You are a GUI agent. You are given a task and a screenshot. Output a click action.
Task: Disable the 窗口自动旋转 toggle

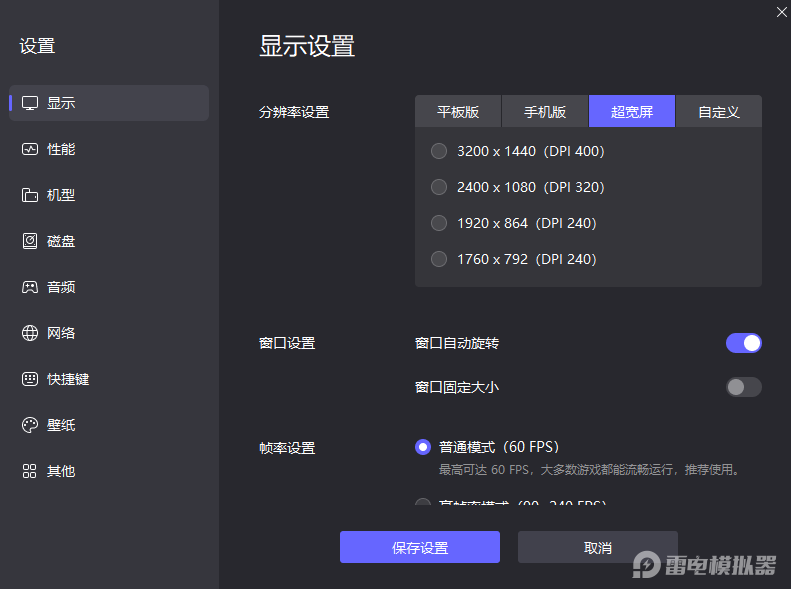744,343
